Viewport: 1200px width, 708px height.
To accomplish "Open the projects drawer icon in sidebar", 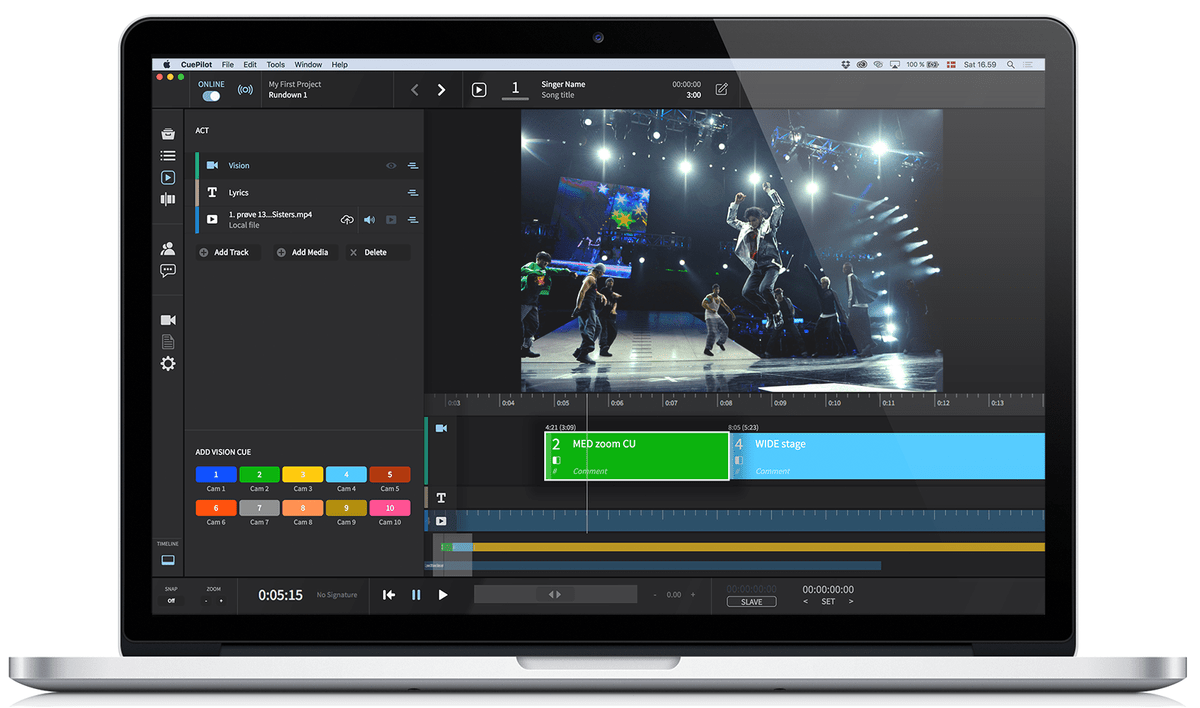I will pos(168,134).
